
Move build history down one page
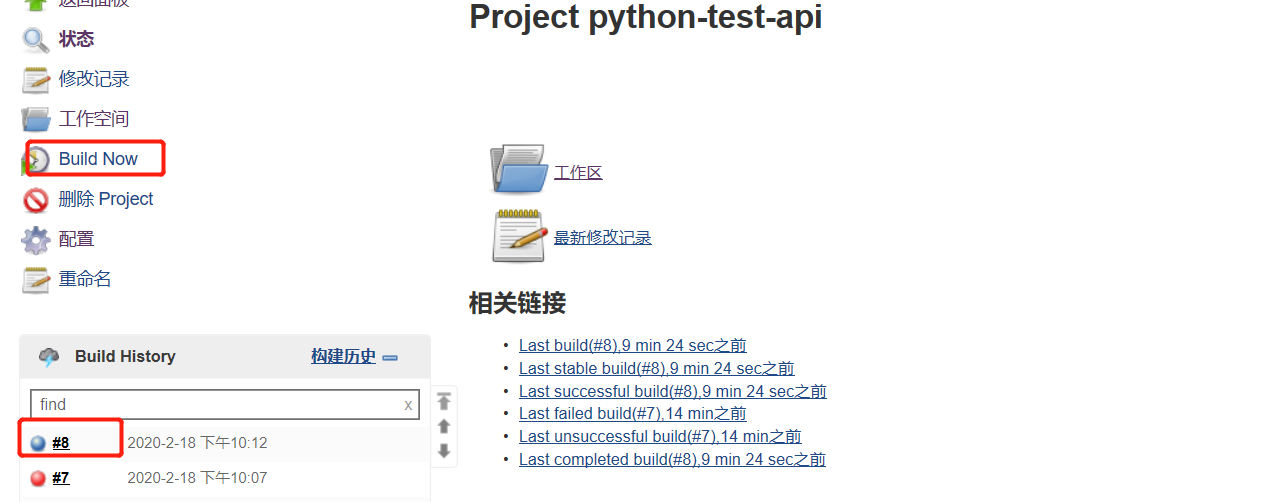[x=444, y=451]
